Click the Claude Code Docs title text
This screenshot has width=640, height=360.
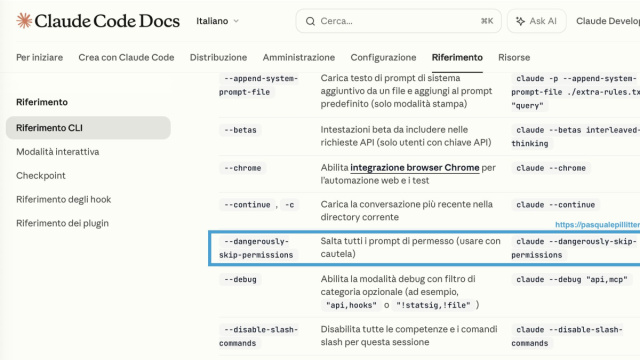(107, 21)
